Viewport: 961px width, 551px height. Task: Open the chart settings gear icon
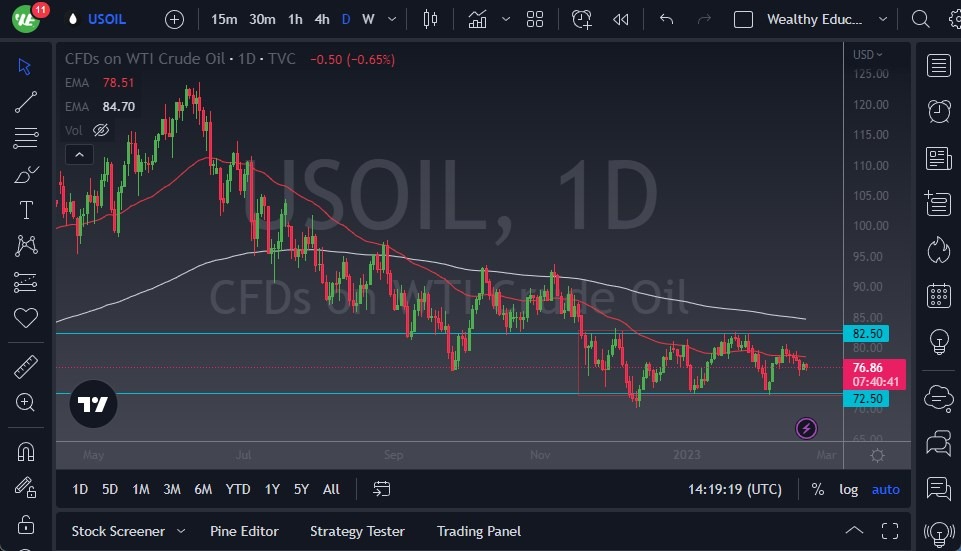click(877, 455)
